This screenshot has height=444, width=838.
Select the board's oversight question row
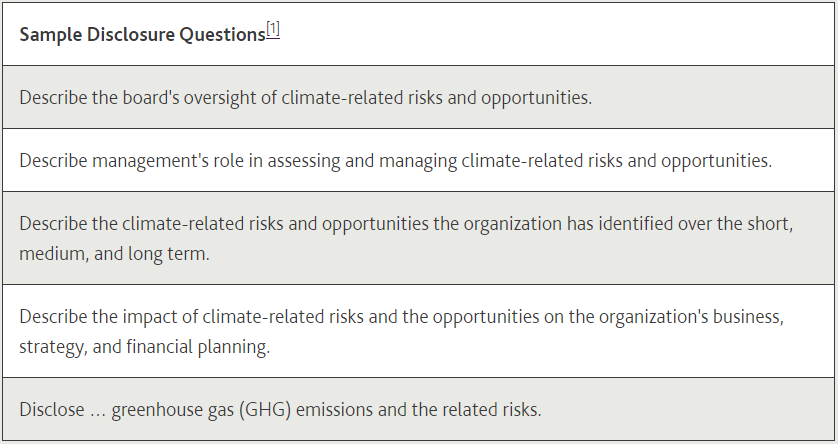[x=419, y=98]
